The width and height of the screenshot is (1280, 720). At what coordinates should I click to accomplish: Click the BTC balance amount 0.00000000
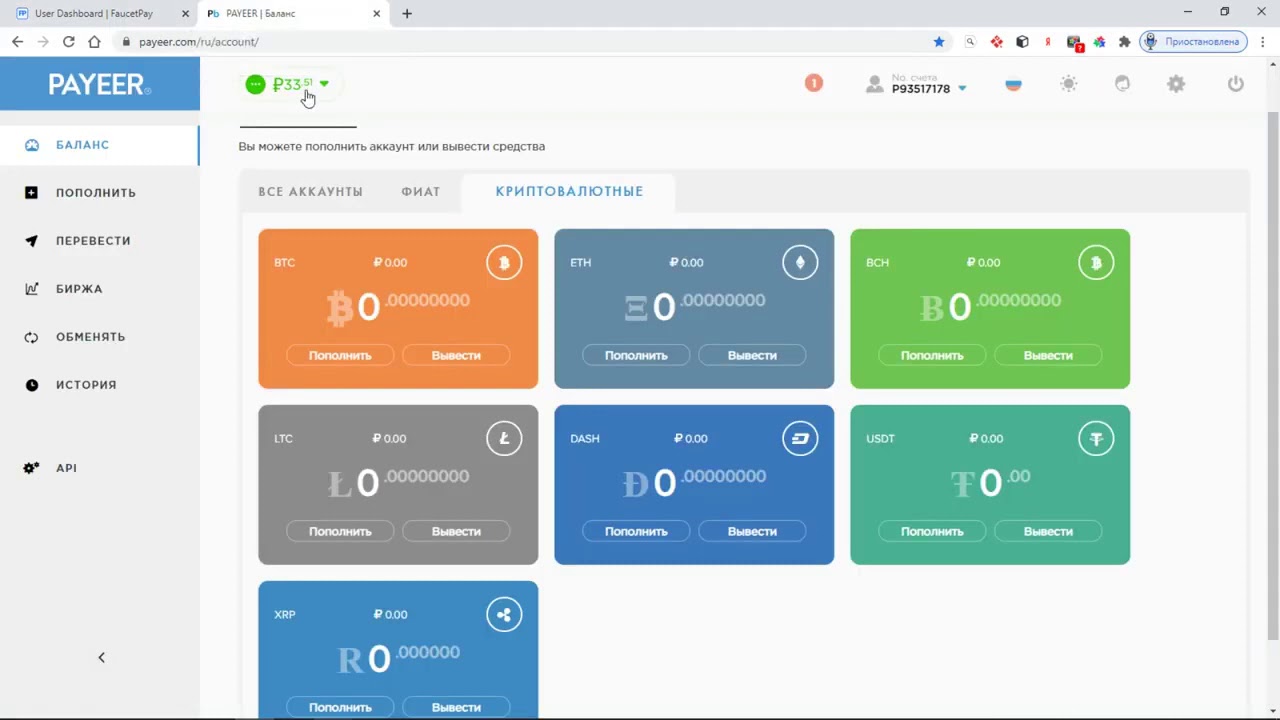point(398,305)
